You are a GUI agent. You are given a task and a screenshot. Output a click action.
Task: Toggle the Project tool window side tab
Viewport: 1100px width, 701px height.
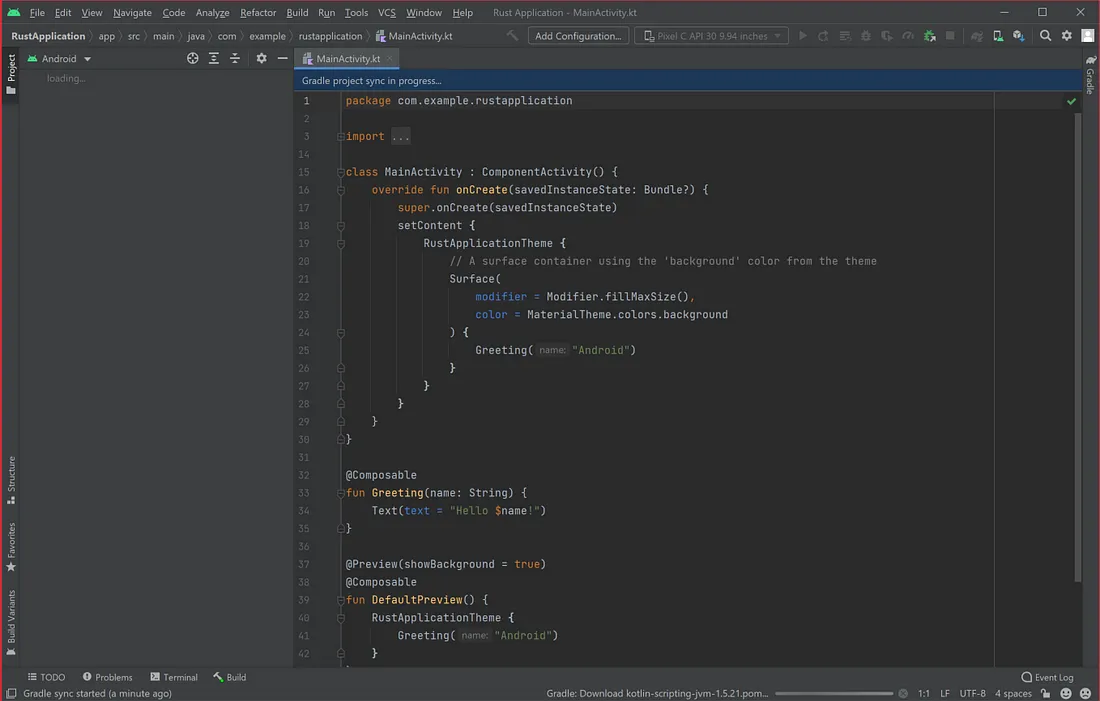pos(11,74)
